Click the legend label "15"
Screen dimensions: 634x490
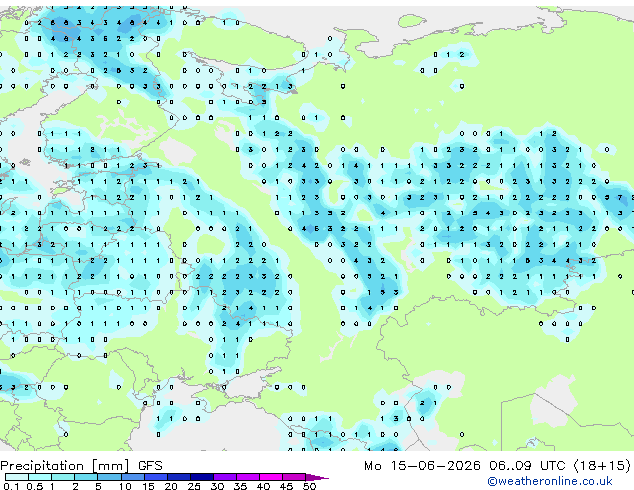click(148, 486)
